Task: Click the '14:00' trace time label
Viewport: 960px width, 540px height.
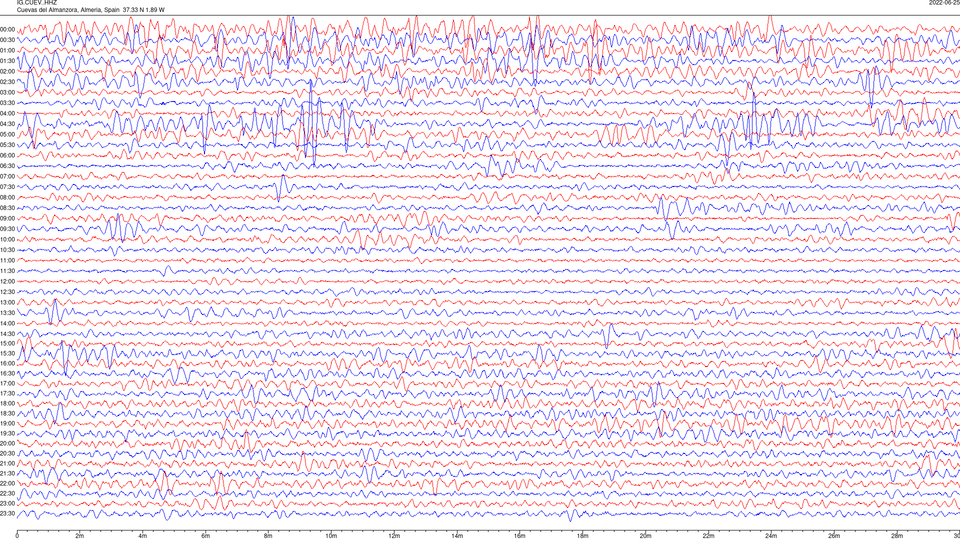Action: coord(7,323)
